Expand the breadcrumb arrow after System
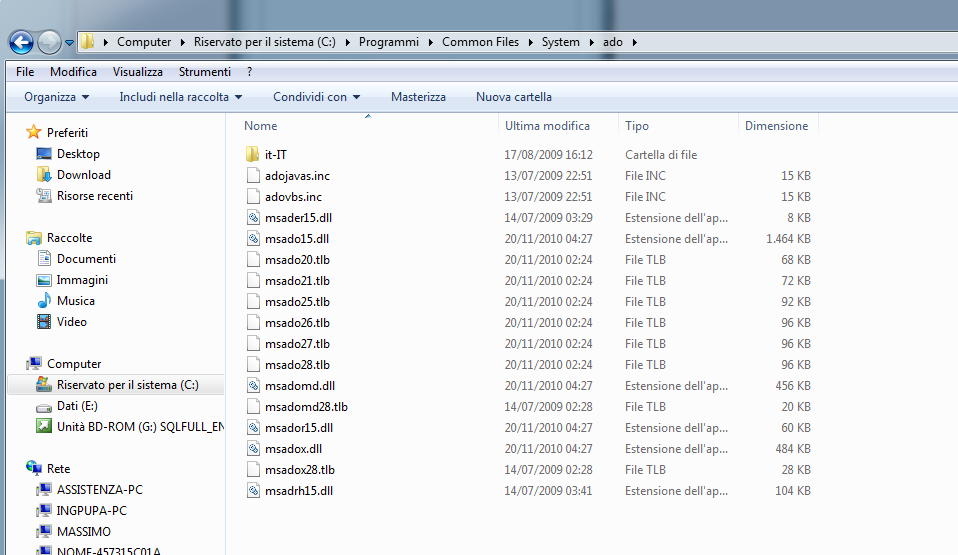 pyautogui.click(x=591, y=42)
